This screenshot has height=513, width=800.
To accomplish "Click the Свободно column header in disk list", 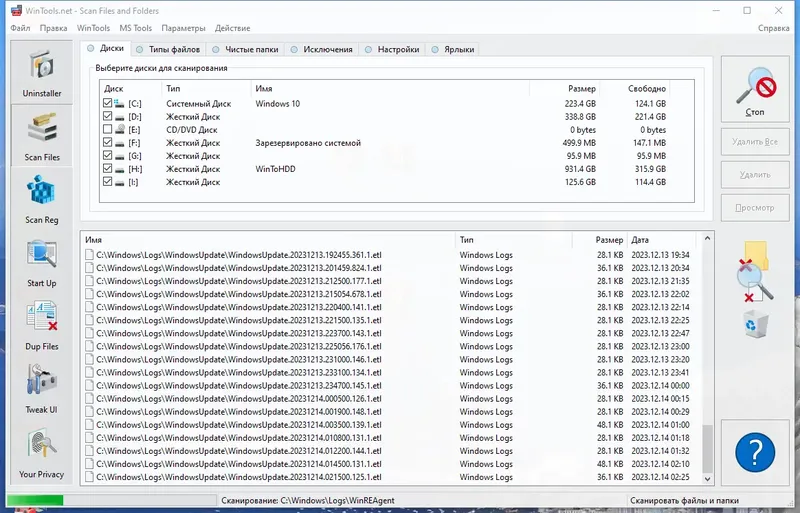I will pyautogui.click(x=635, y=88).
